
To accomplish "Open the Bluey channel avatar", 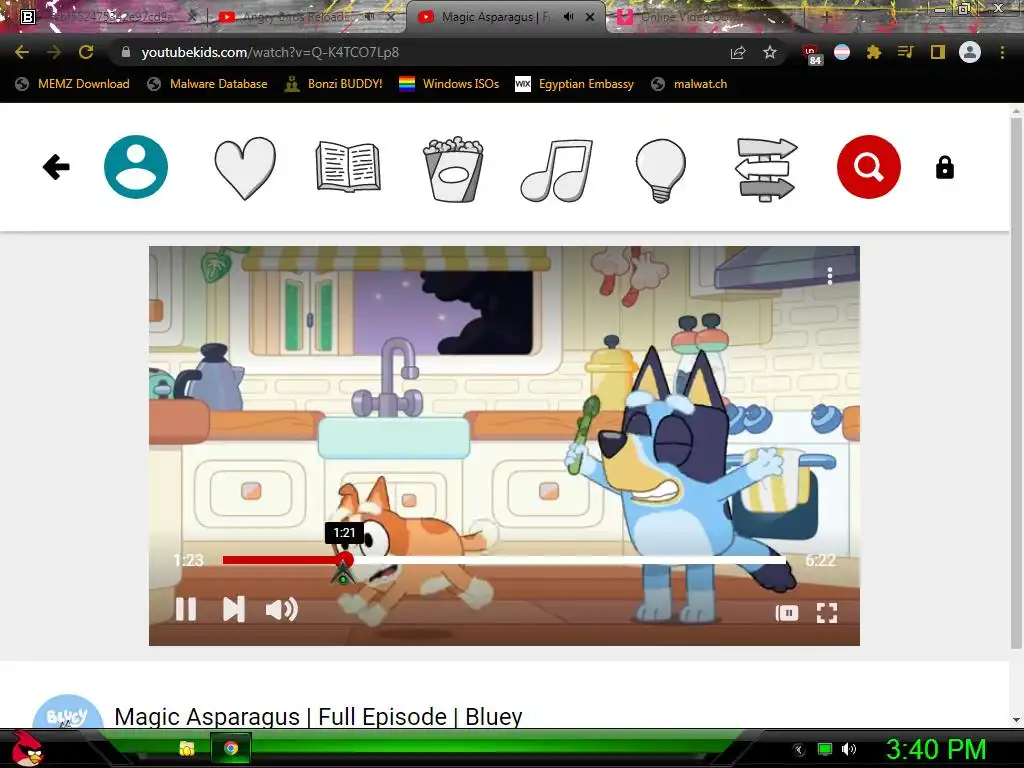I will (68, 712).
